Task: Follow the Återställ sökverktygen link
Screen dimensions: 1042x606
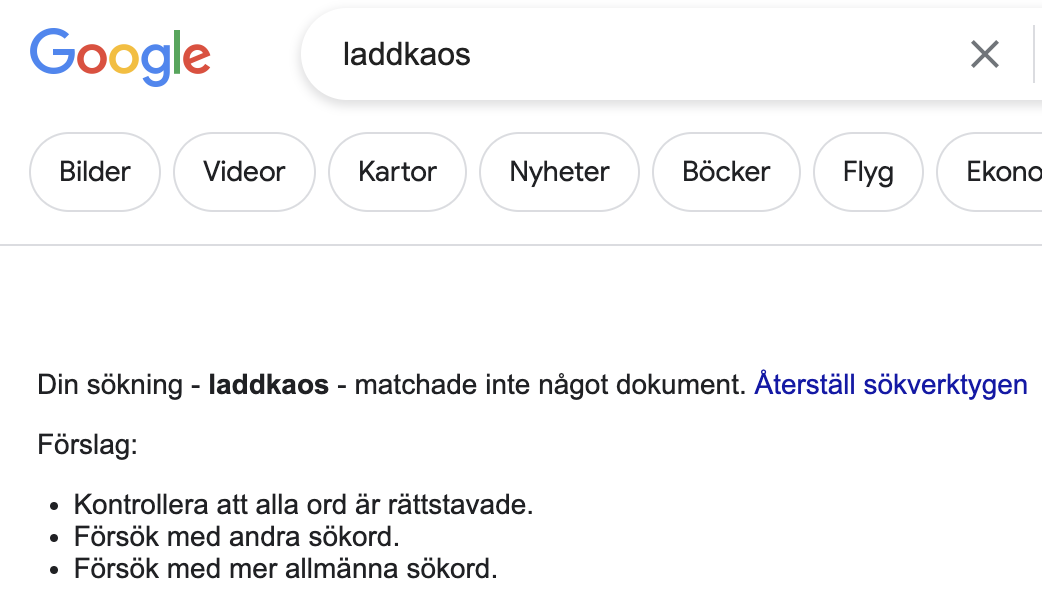Action: 890,385
